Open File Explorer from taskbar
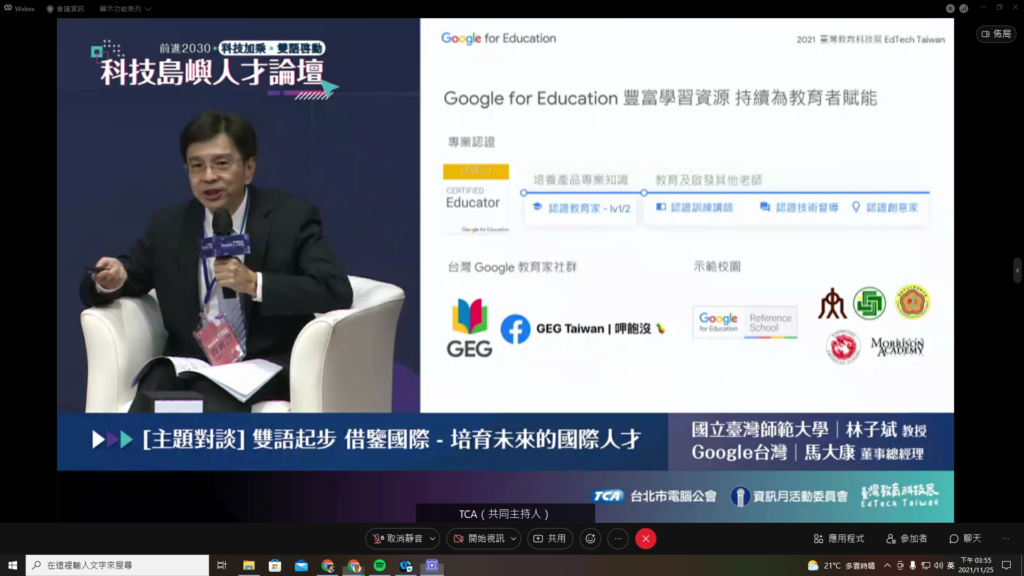The image size is (1024, 576). pyautogui.click(x=249, y=566)
